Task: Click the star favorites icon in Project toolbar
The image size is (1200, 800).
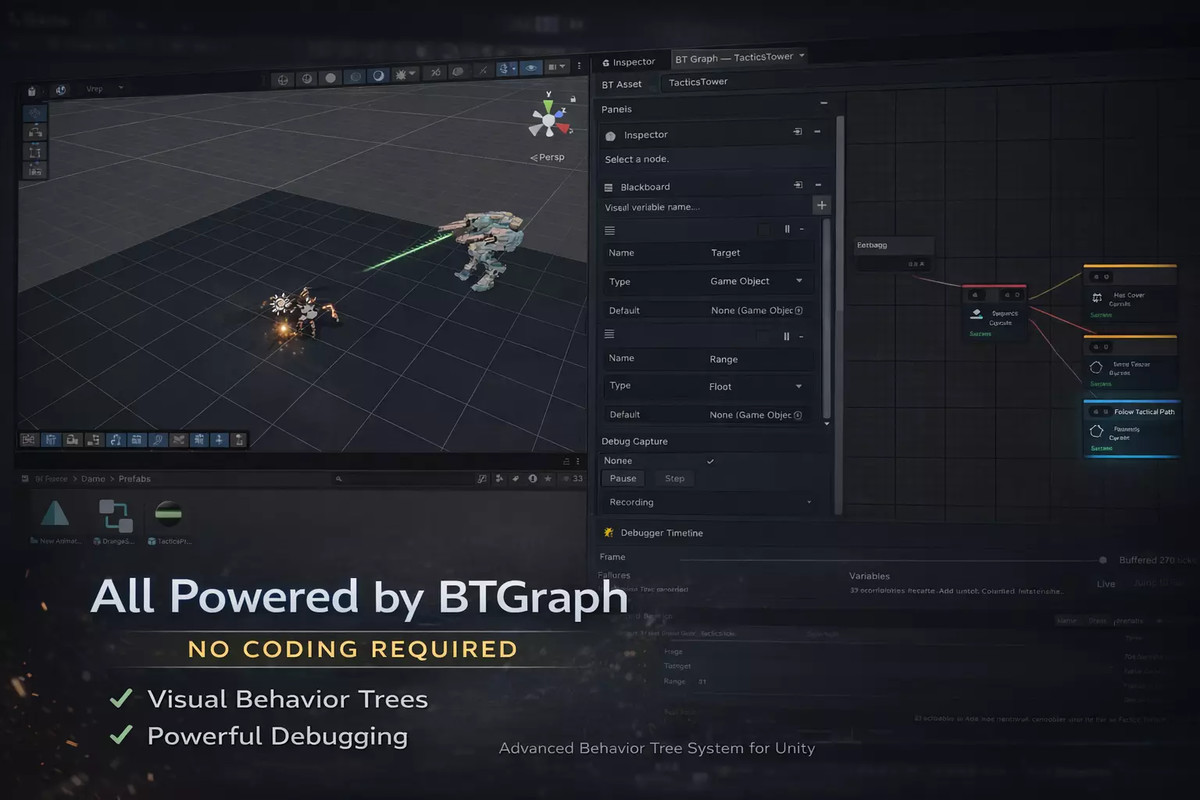Action: (547, 479)
